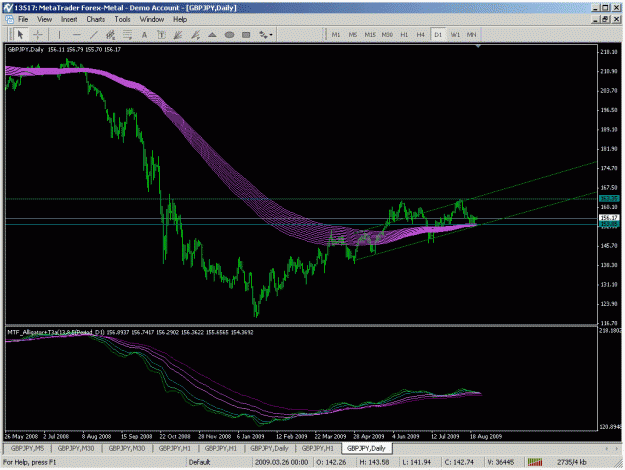Switch chart to H1 timeframe
The width and height of the screenshot is (625, 470).
click(404, 35)
